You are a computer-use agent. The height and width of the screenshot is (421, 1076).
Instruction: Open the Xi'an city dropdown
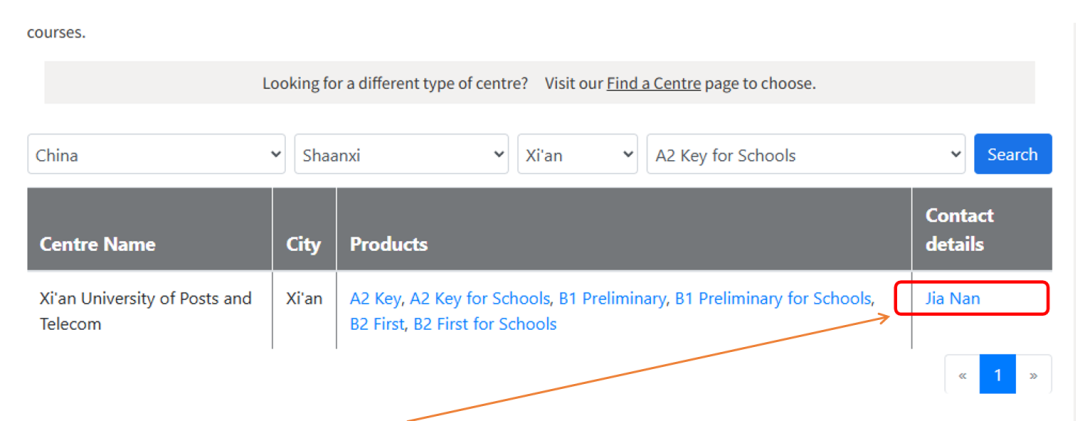pos(577,155)
